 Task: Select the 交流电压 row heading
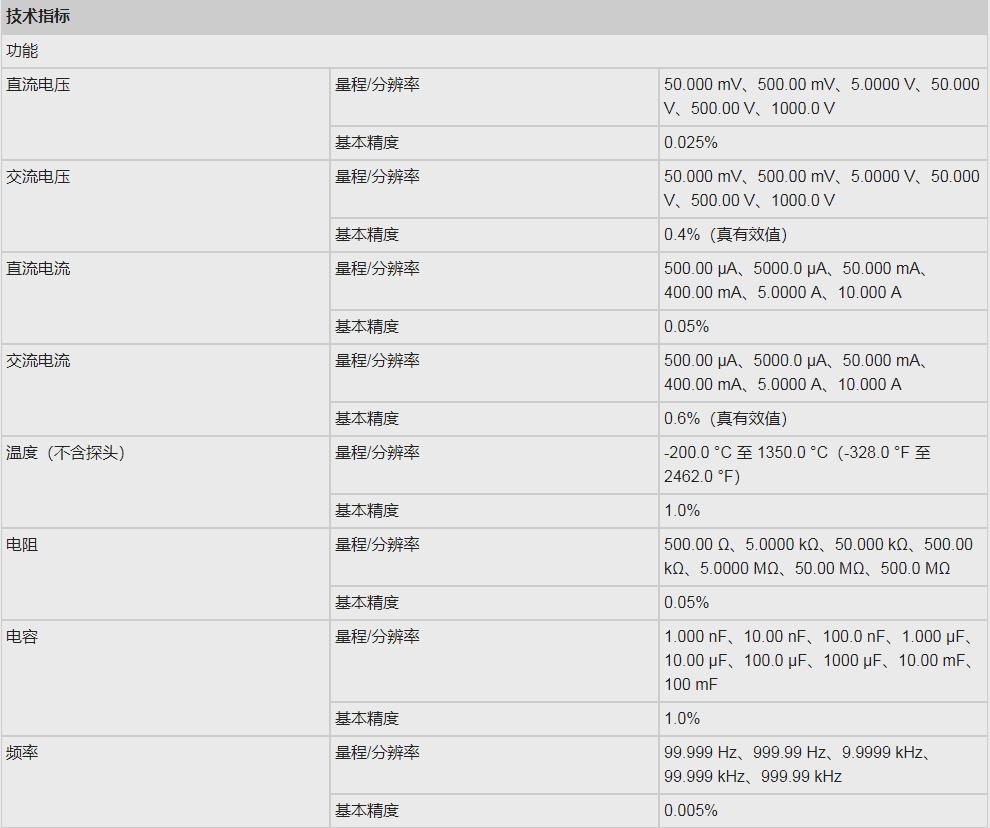tap(38, 177)
